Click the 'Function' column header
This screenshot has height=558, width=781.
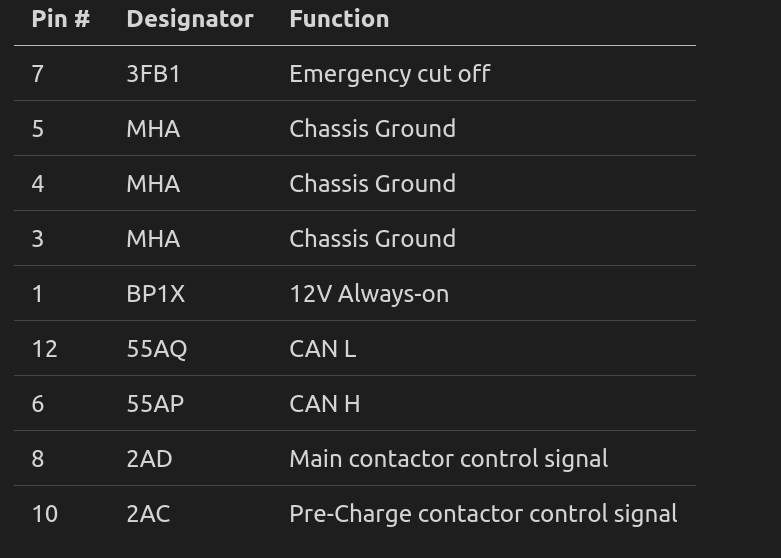coord(339,19)
